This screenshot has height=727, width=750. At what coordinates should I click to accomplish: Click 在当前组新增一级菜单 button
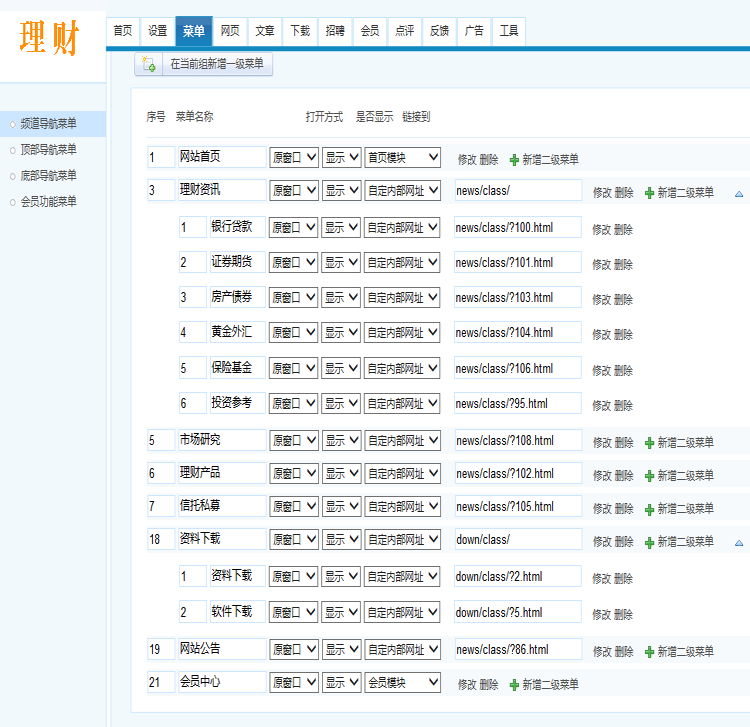pyautogui.click(x=216, y=64)
